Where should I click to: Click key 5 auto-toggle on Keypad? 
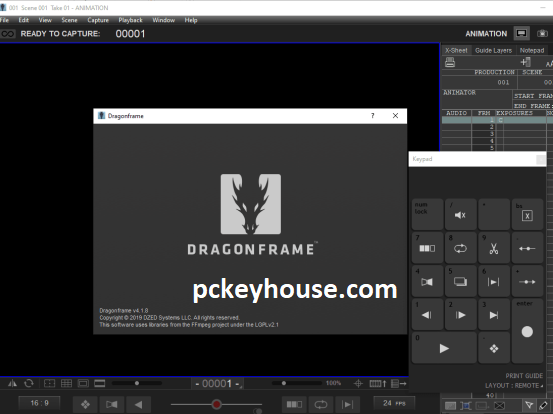pyautogui.click(x=460, y=281)
